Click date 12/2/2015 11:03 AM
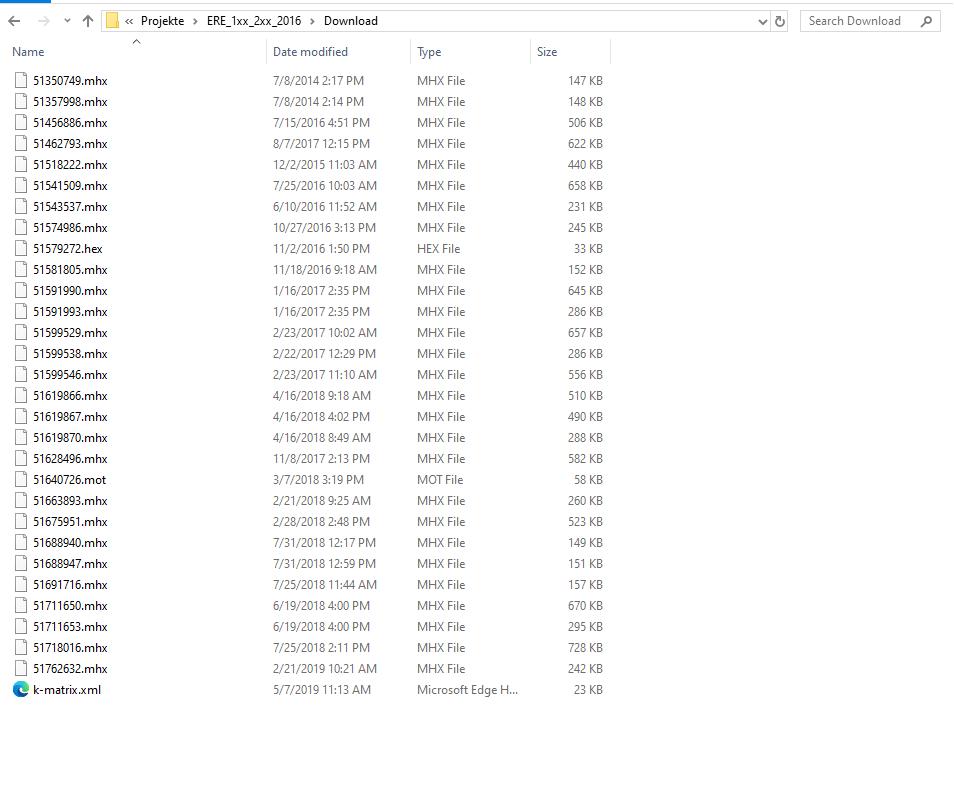This screenshot has width=954, height=792. tap(325, 165)
